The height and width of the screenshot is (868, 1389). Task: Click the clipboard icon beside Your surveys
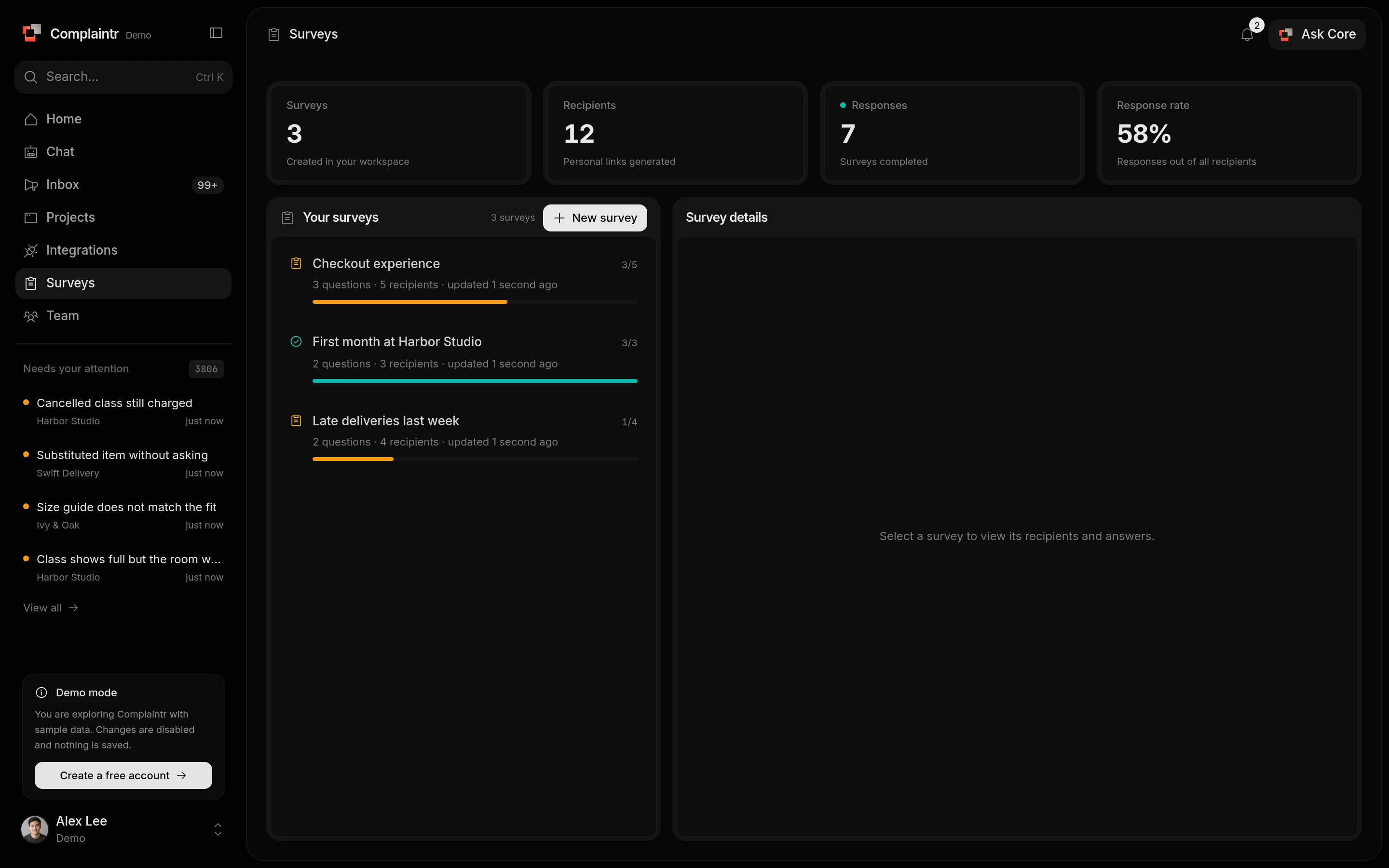[287, 217]
